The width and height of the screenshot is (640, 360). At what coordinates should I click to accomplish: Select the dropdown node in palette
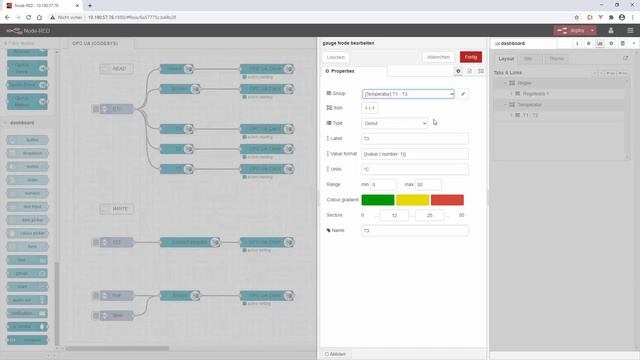point(27,153)
